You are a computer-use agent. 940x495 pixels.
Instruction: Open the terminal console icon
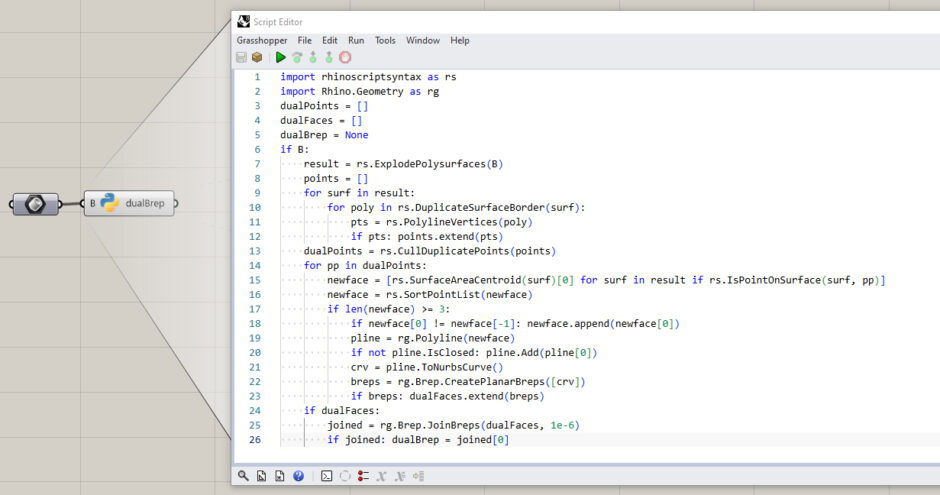pyautogui.click(x=326, y=476)
